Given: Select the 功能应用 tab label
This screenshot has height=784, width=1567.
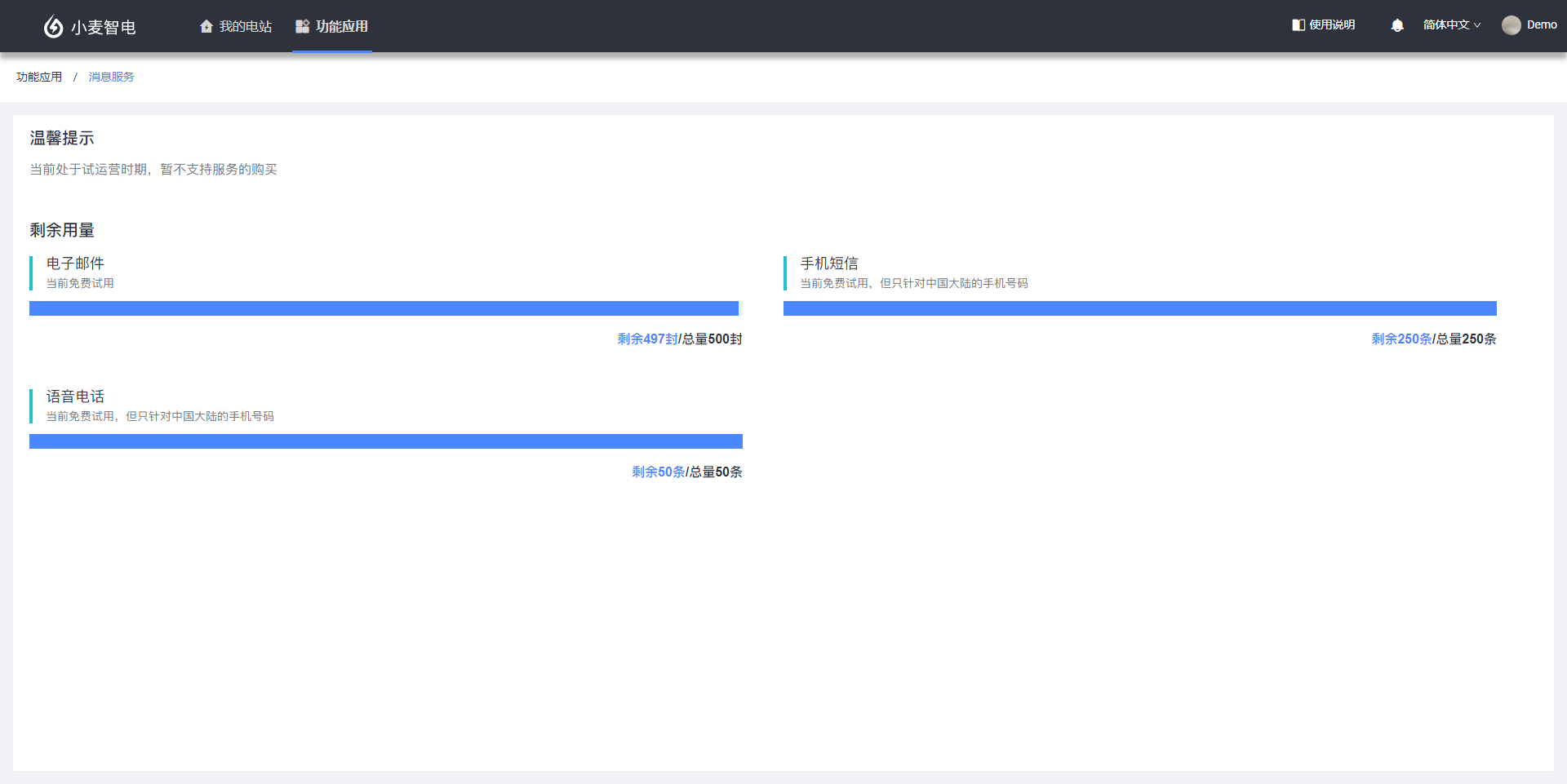Looking at the screenshot, I should (x=342, y=26).
